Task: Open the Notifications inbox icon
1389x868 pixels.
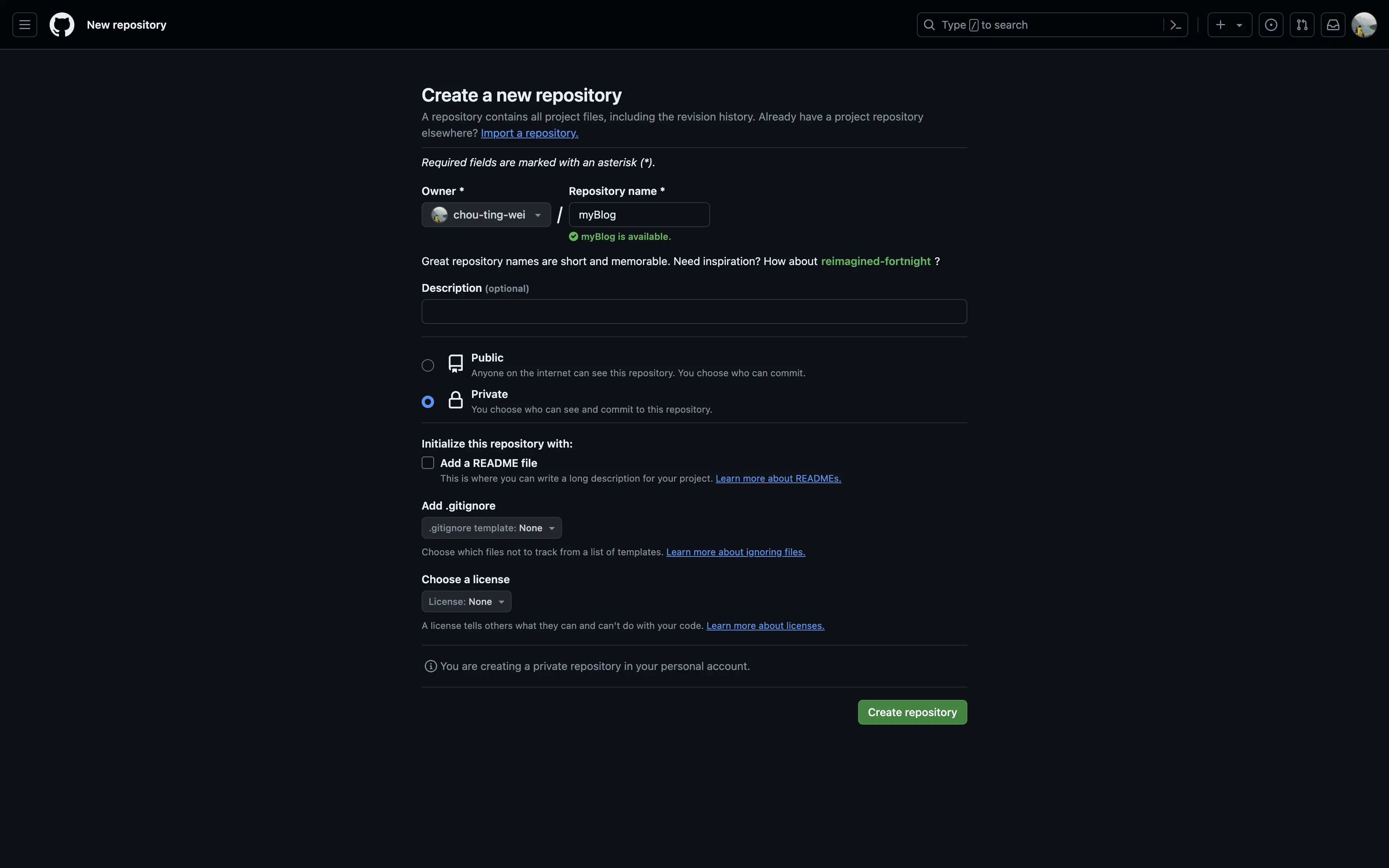Action: point(1333,25)
